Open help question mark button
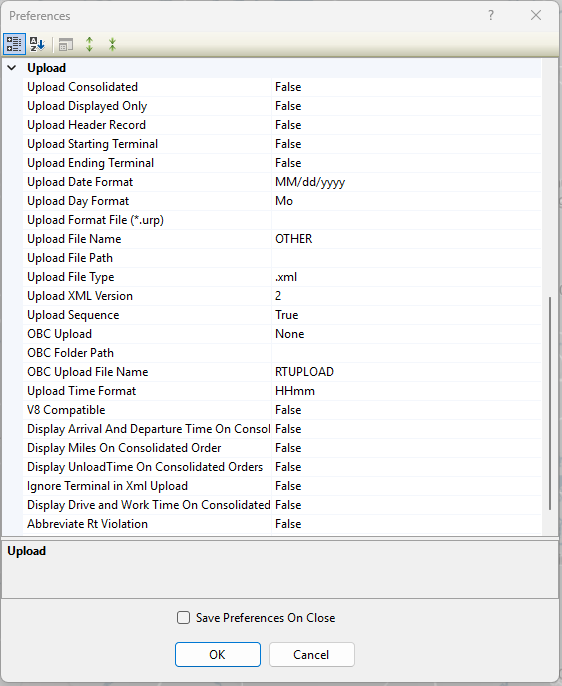The width and height of the screenshot is (562, 686). (491, 15)
